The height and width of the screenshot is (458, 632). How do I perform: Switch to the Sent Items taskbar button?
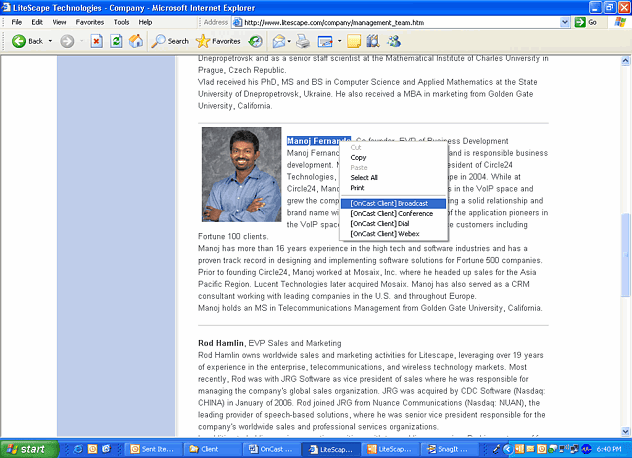click(154, 449)
